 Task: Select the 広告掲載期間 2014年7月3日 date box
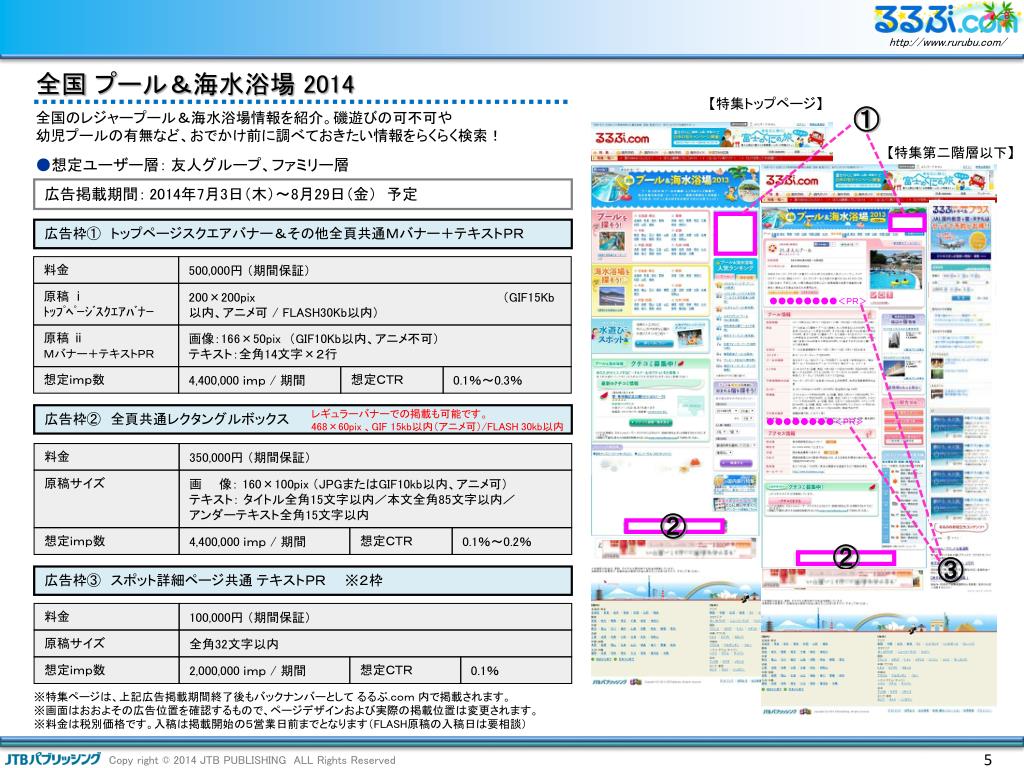coord(303,194)
